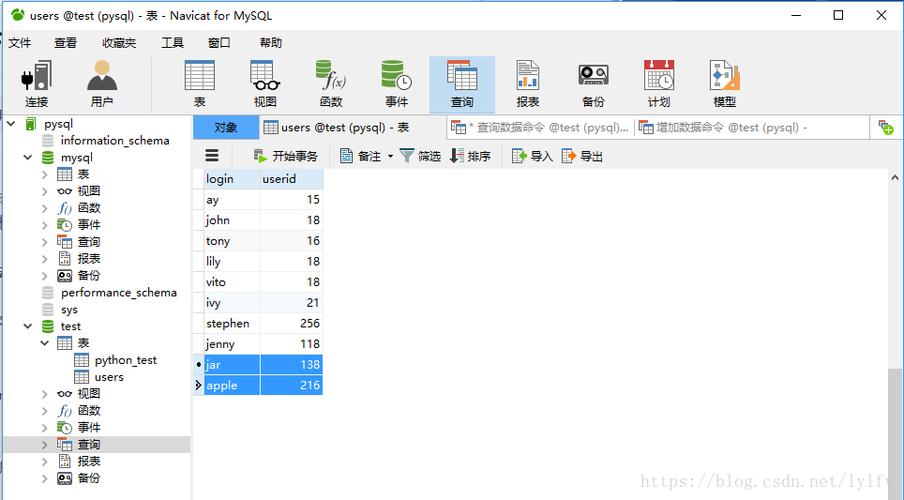Select the userid cell with 21
Viewport: 904px width, 500px height.
tap(292, 303)
